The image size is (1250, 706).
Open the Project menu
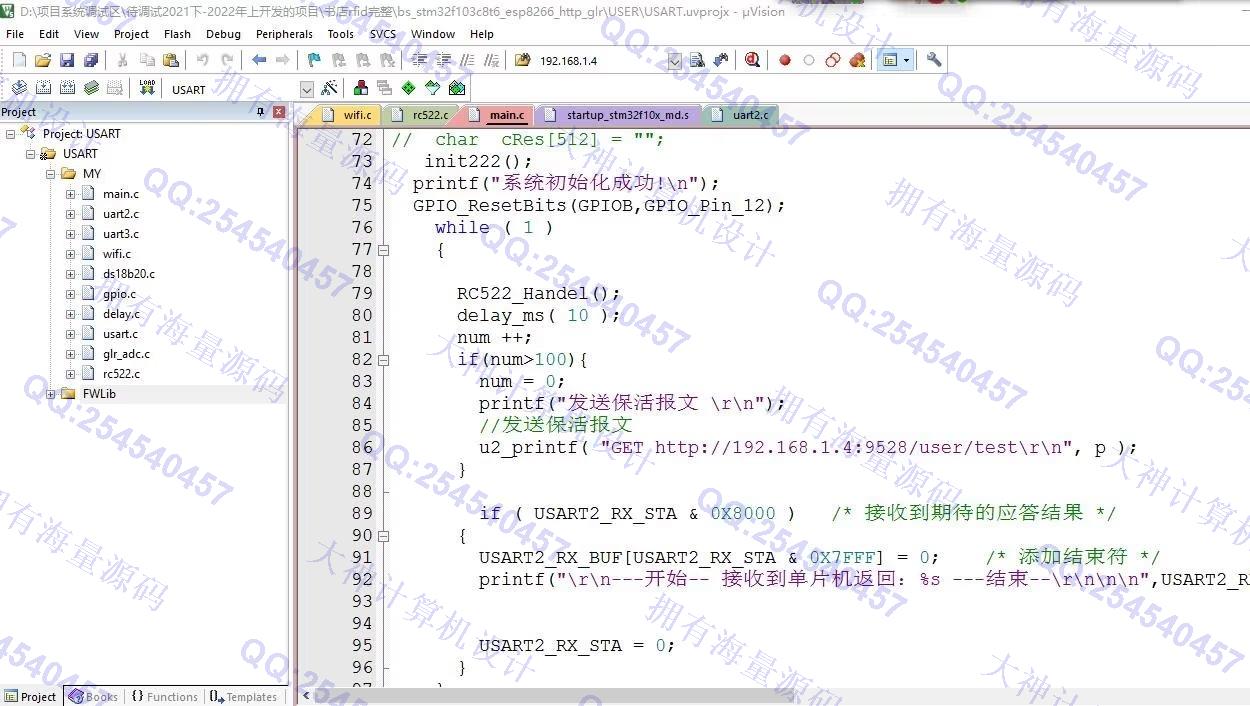[131, 34]
